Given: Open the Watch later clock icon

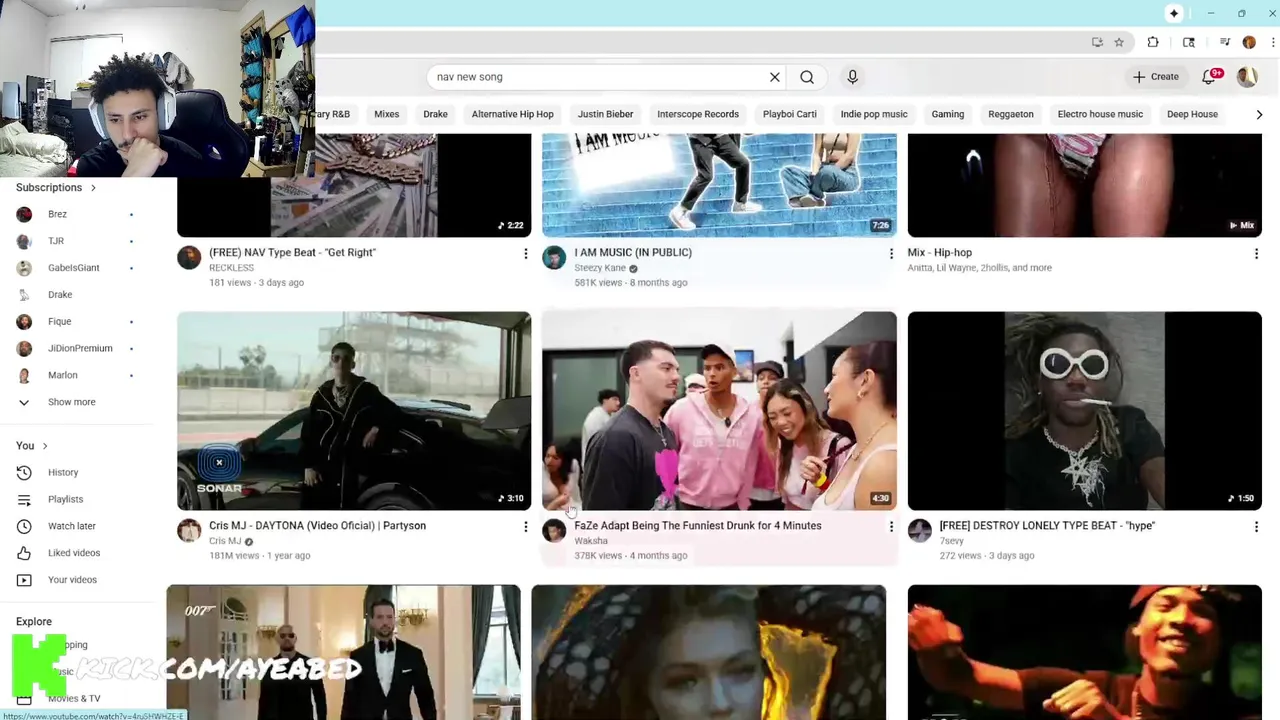Looking at the screenshot, I should 24,526.
